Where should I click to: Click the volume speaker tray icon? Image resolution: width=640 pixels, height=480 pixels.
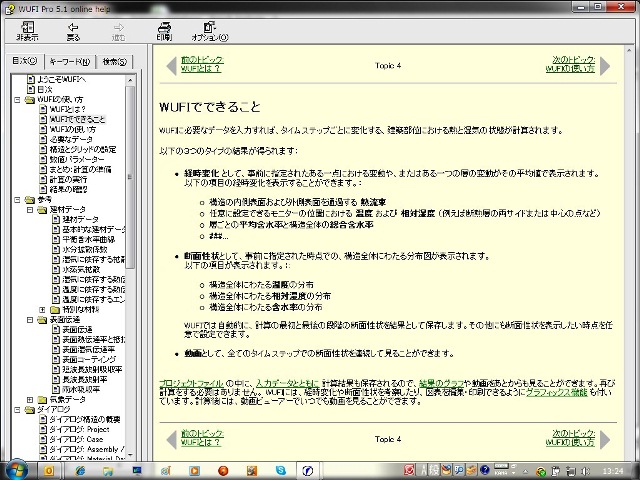[x=586, y=471]
